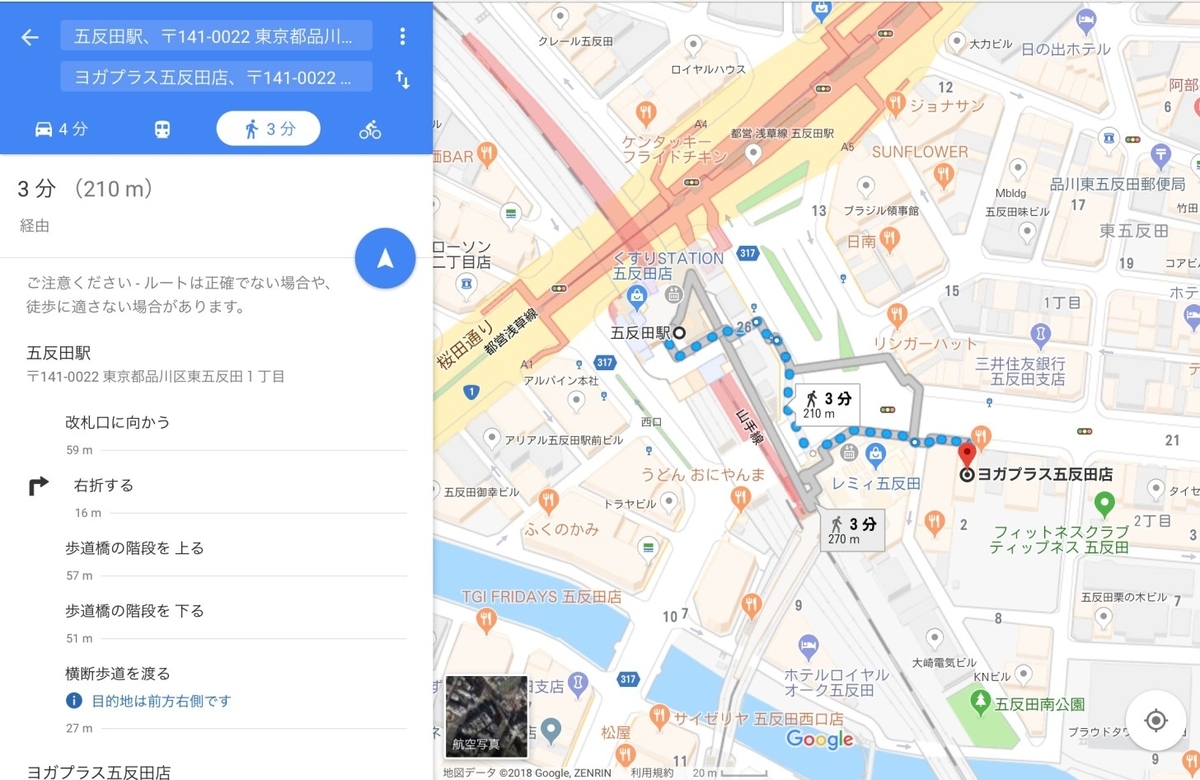The height and width of the screenshot is (780, 1200).
Task: Click the ブラジル領事館 place pin
Action: (866, 185)
